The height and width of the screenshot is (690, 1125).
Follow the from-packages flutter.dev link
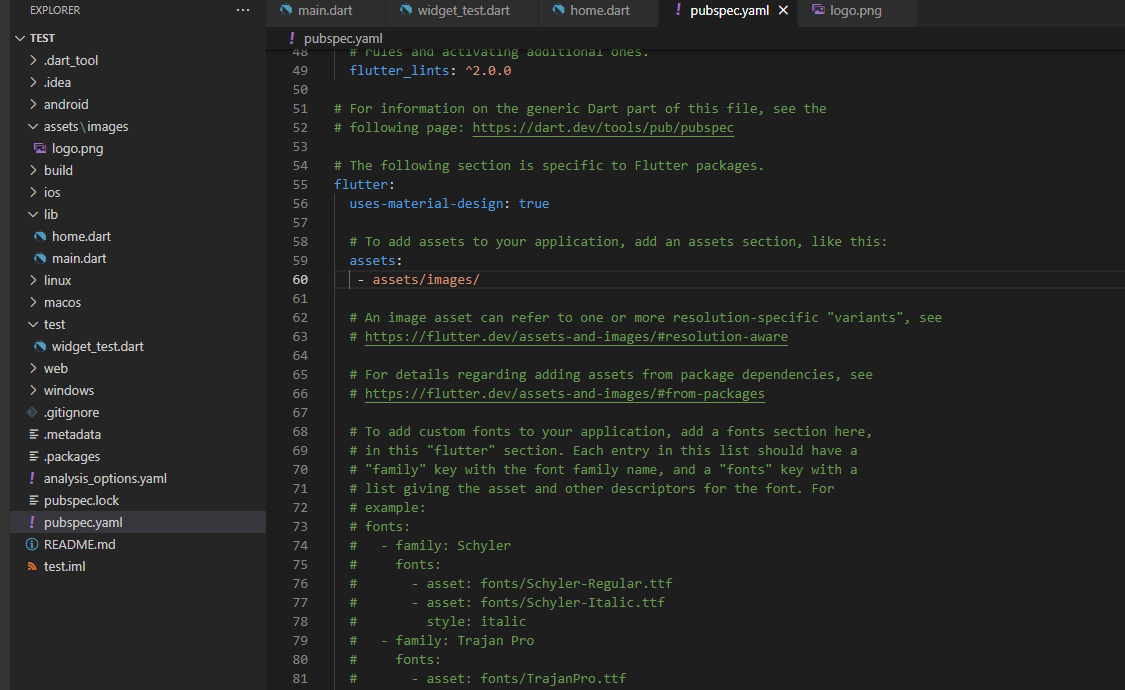[564, 394]
